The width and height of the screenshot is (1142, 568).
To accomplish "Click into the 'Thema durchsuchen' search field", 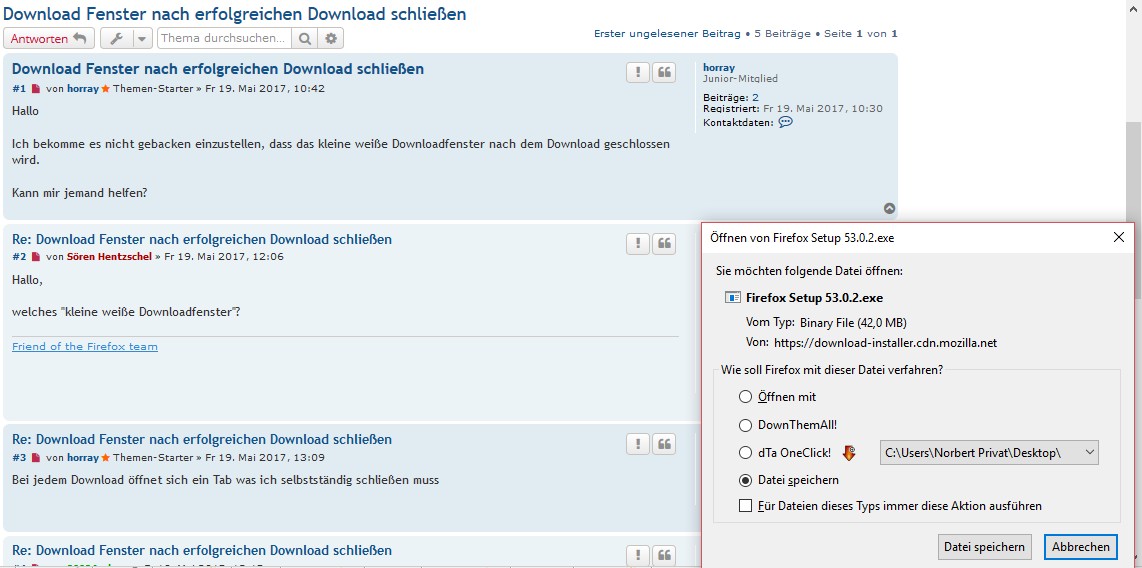I will click(224, 38).
